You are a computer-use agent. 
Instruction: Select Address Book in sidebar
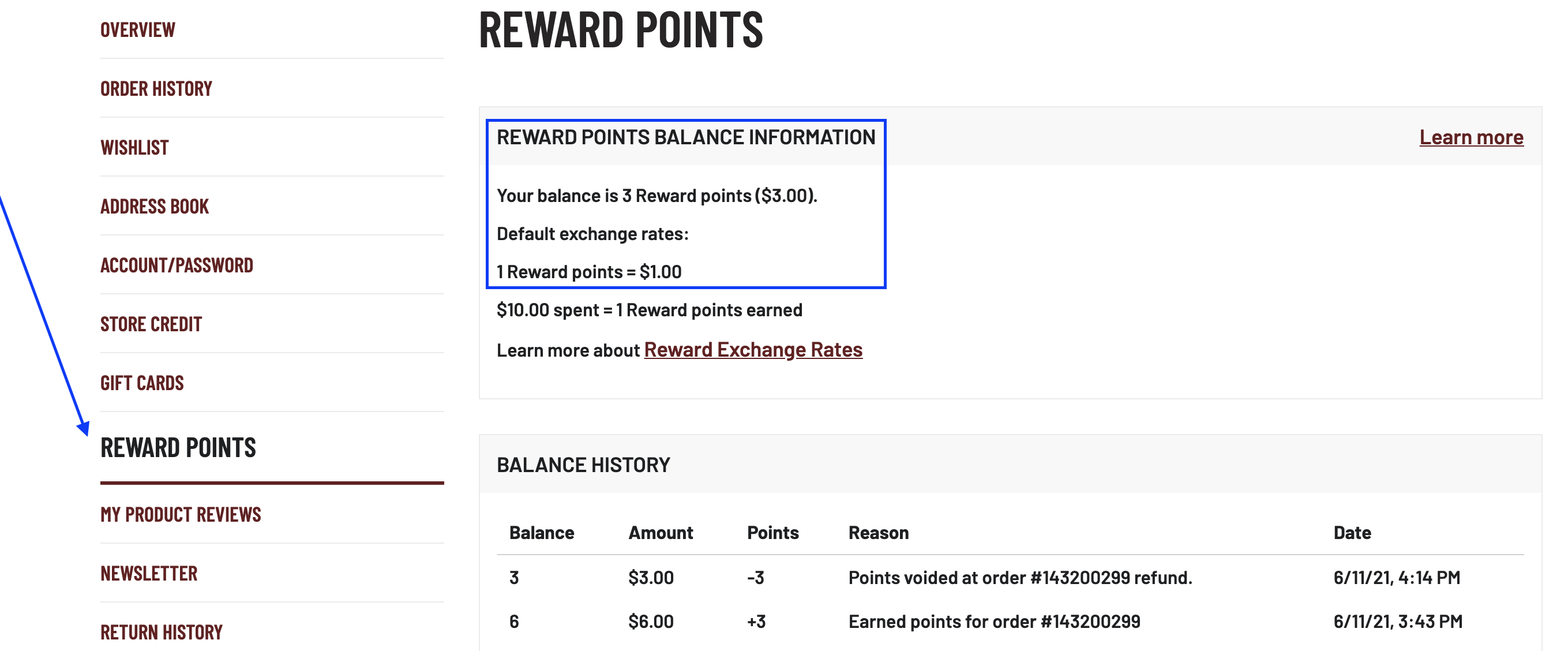[x=155, y=207]
